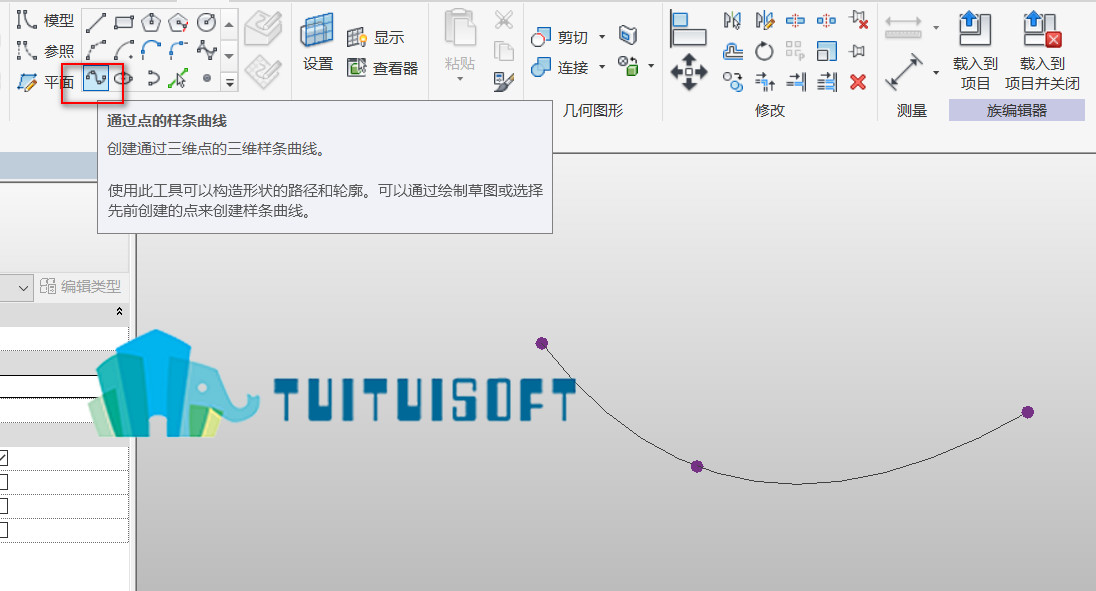The image size is (1096, 591).
Task: Open the 粘贴 dropdown arrow
Action: pos(460,79)
